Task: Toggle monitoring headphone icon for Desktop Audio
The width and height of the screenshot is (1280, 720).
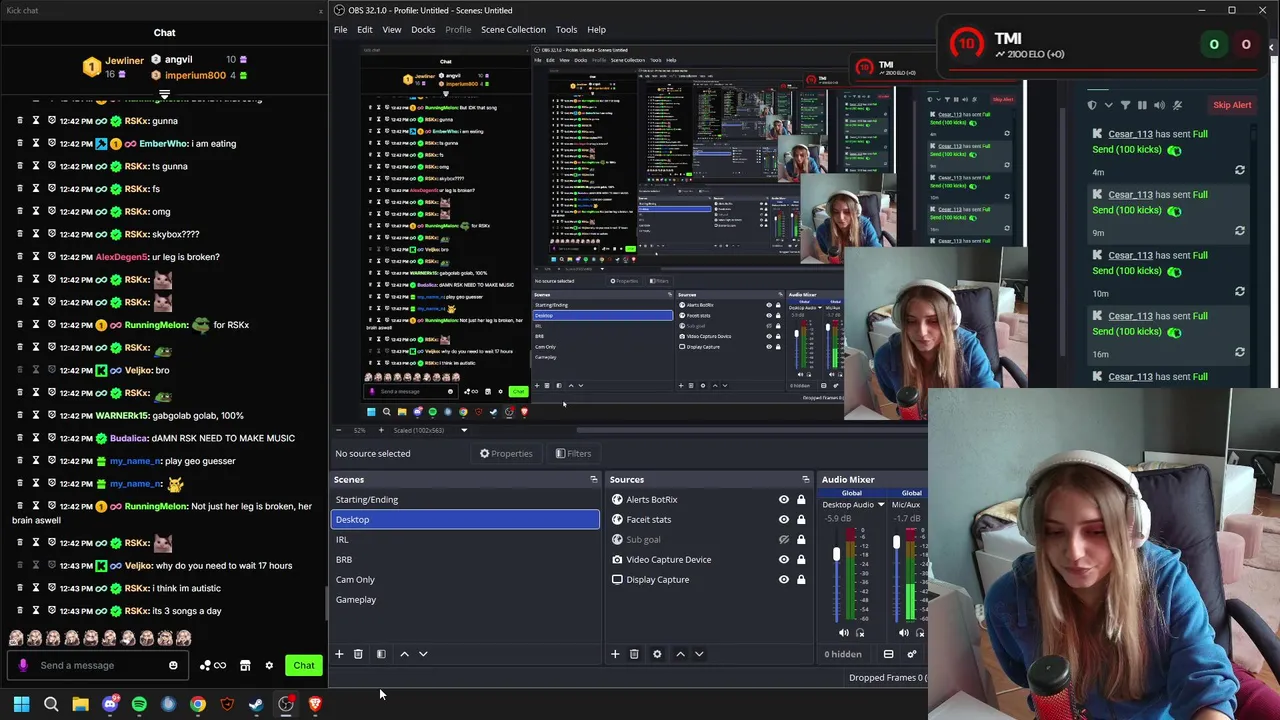Action: click(x=860, y=632)
